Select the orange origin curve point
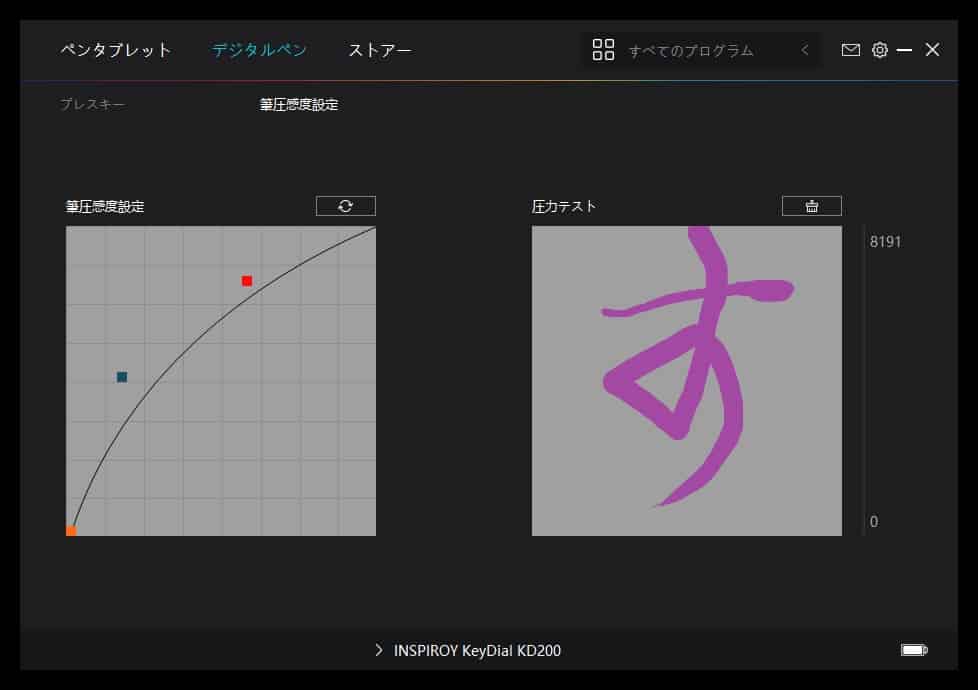Screen dimensions: 978x690 (71, 531)
